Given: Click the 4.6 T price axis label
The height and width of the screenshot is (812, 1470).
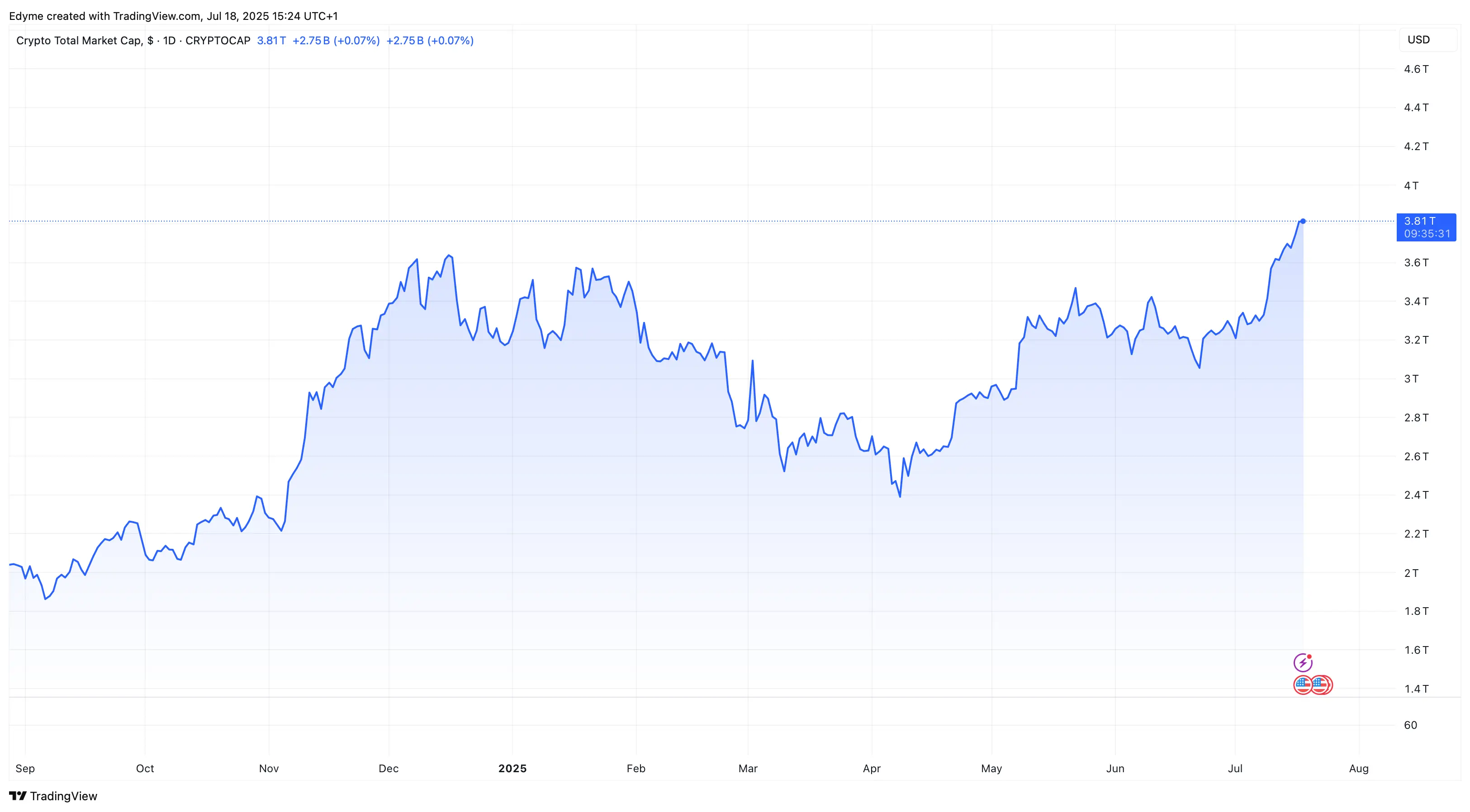Looking at the screenshot, I should point(1416,69).
